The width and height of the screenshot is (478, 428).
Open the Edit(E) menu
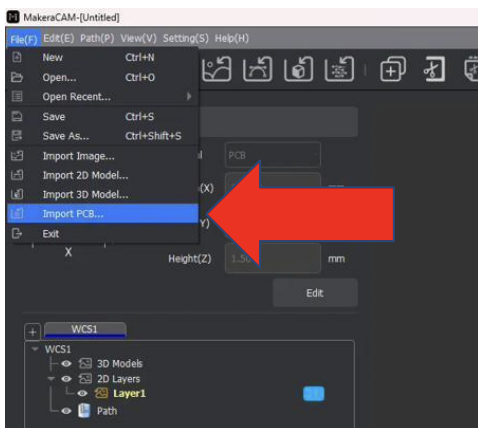[59, 39]
